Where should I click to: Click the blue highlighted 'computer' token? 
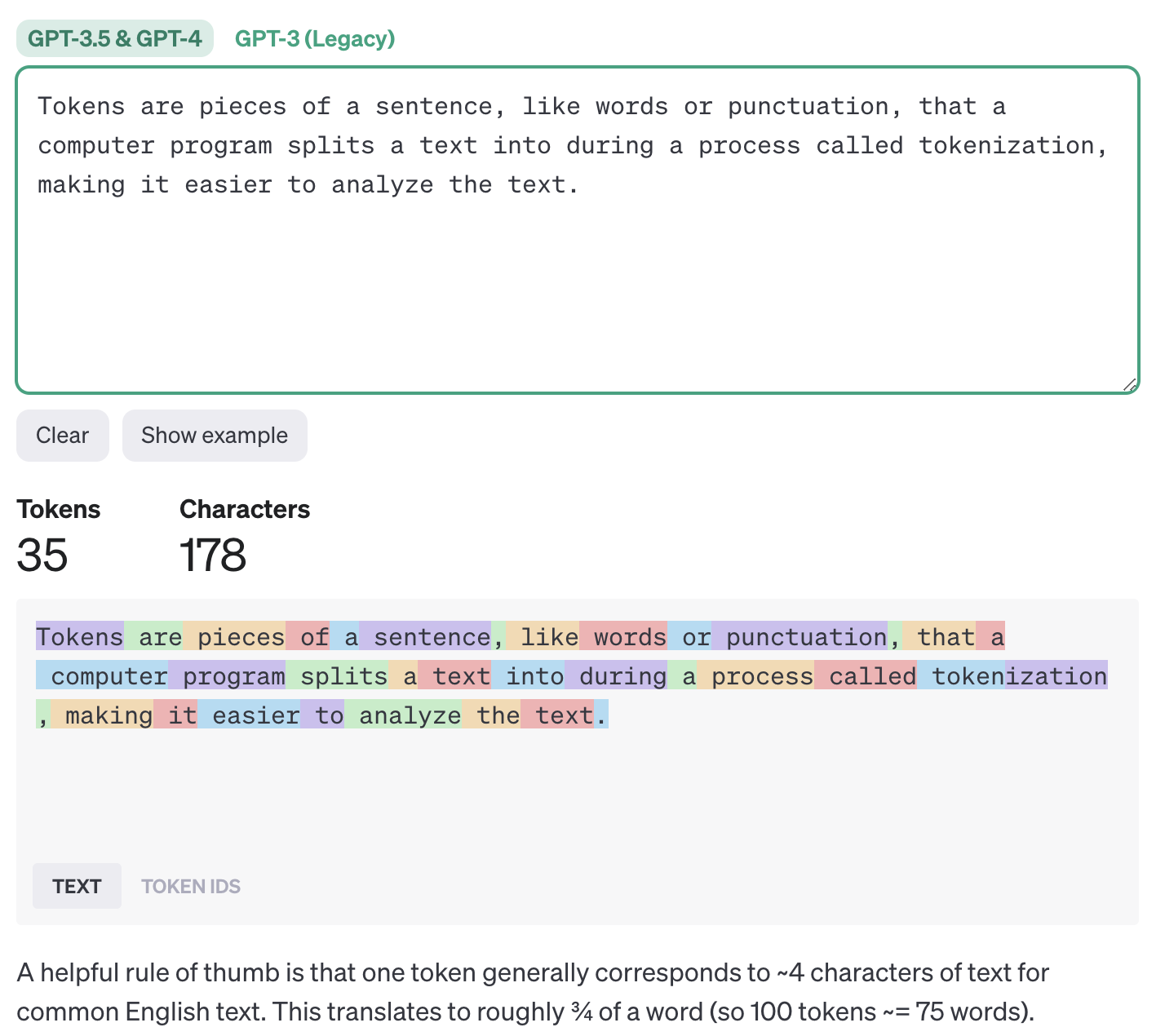(x=102, y=676)
